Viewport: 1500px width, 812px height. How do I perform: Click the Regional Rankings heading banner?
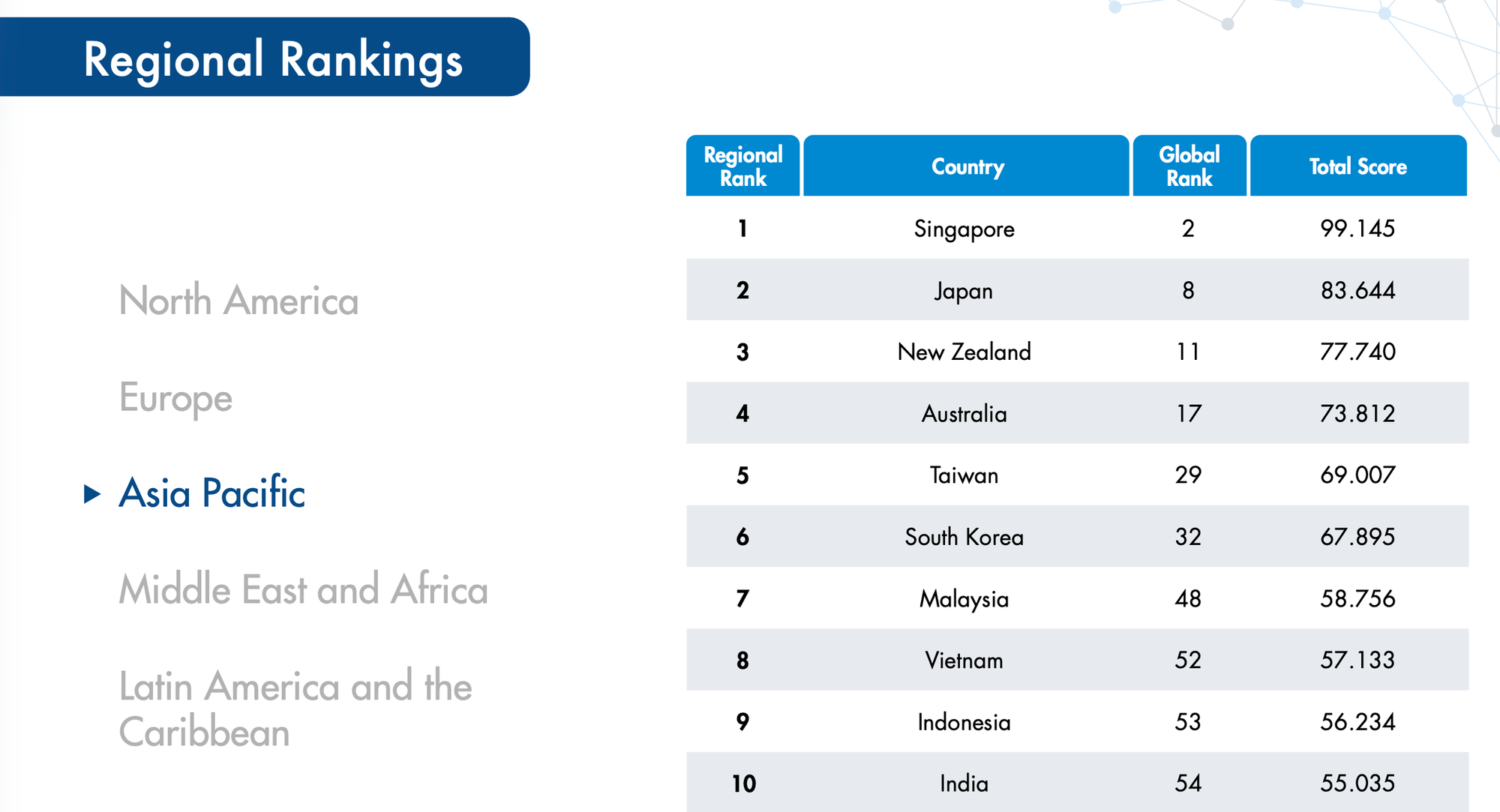(273, 58)
